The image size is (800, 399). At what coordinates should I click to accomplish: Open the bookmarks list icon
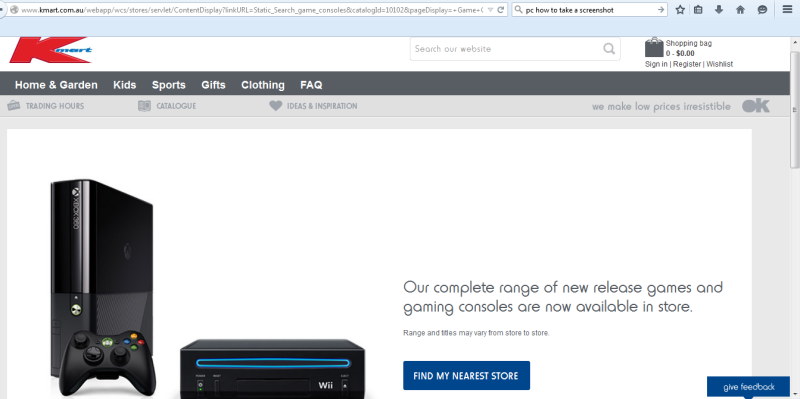coord(699,10)
